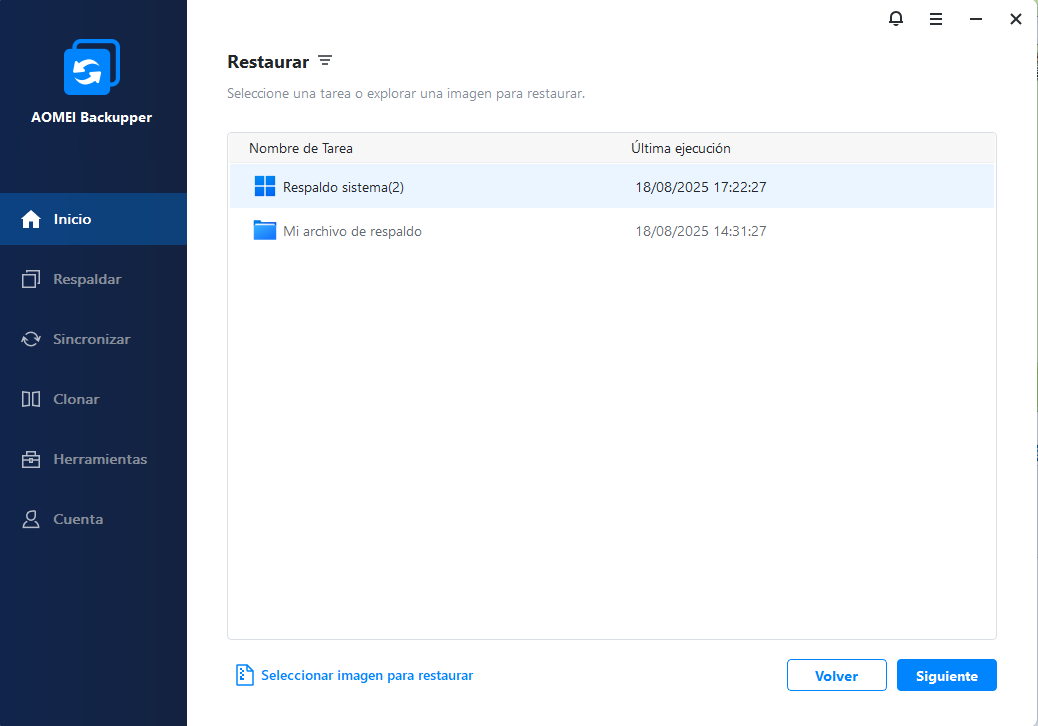This screenshot has height=726, width=1038.
Task: Click the sort filter icon beside Restaurar
Action: (x=325, y=61)
